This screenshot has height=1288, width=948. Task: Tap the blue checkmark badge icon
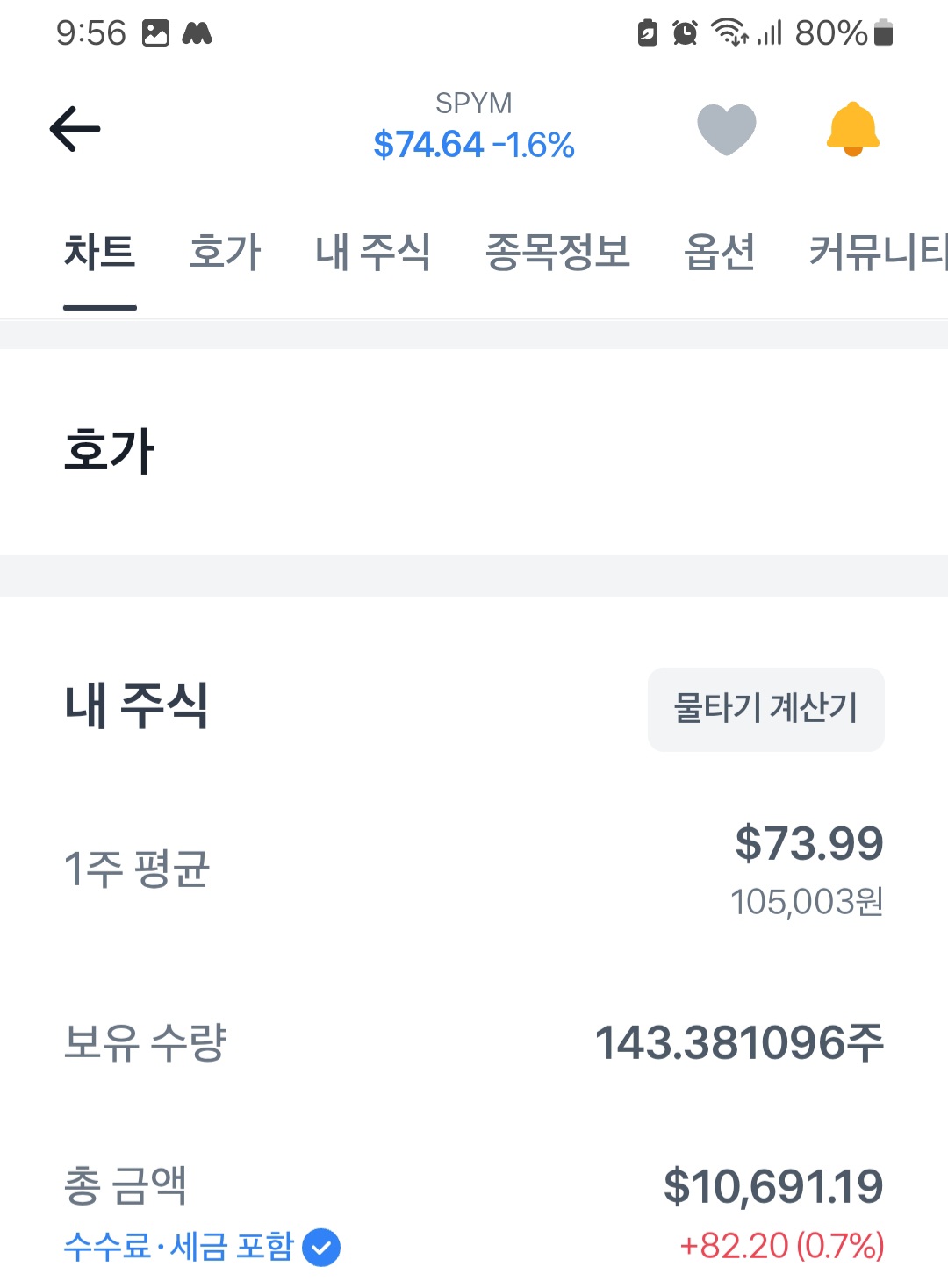[x=321, y=1248]
